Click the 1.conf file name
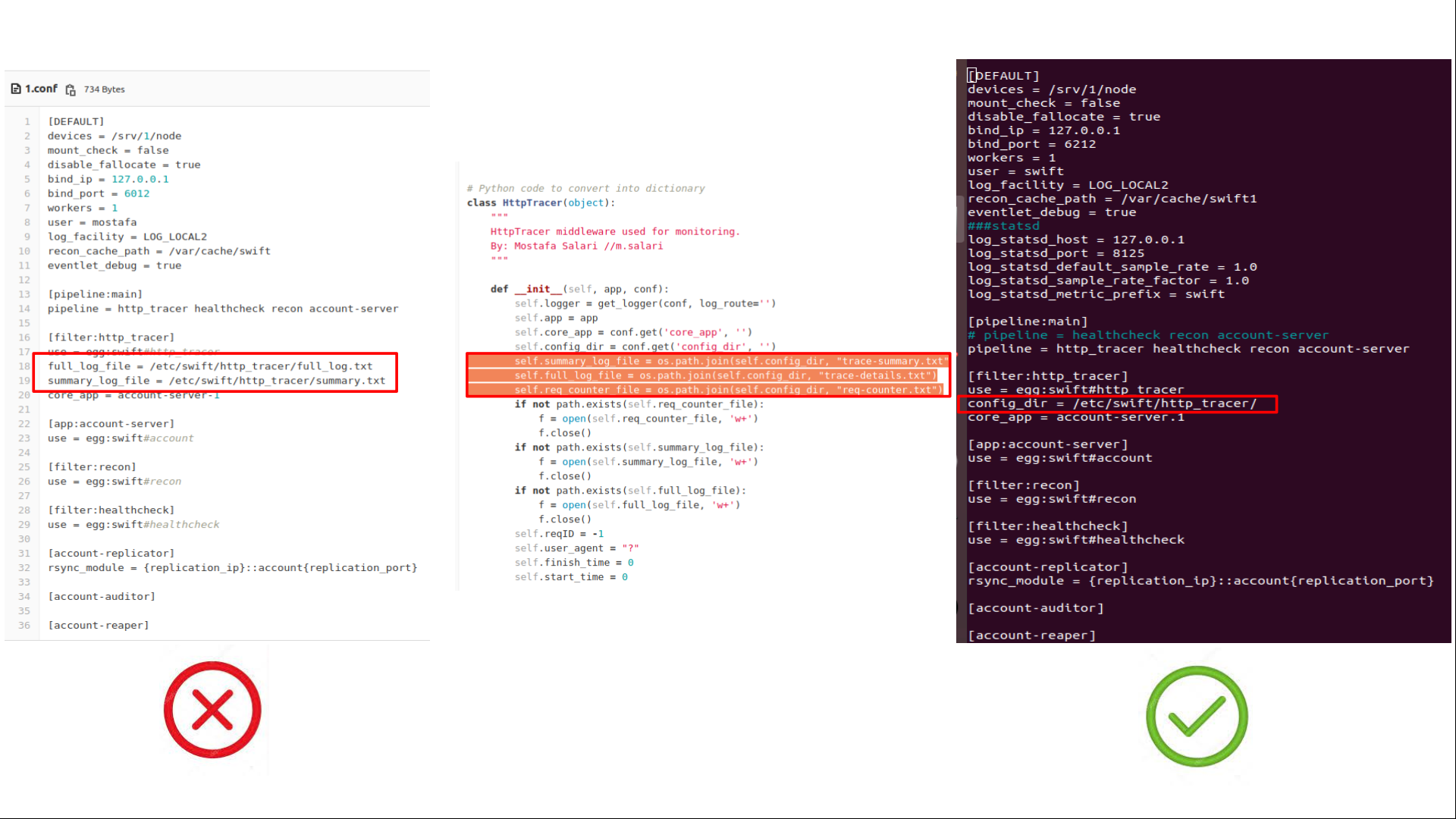The image size is (1456, 819). click(41, 89)
